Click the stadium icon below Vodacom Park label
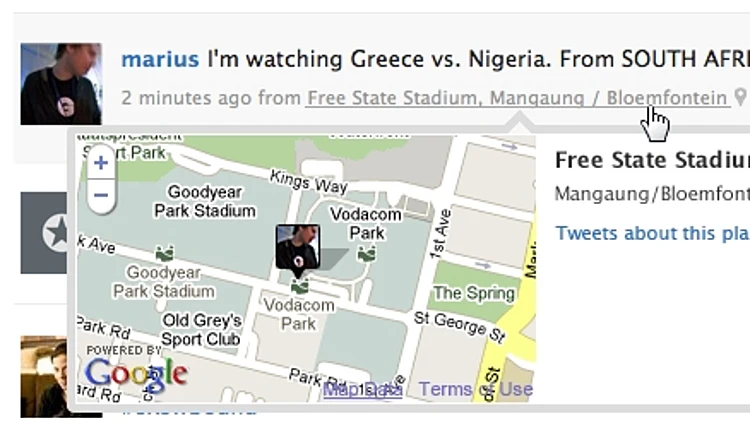The width and height of the screenshot is (750, 422). coord(366,254)
